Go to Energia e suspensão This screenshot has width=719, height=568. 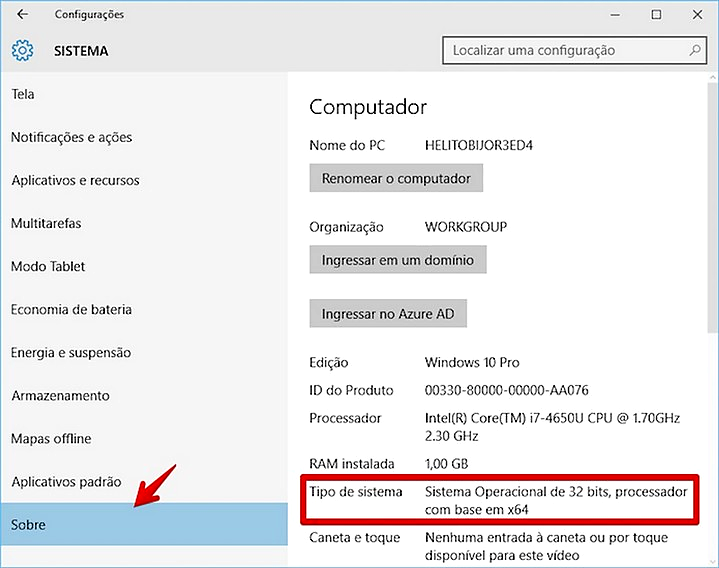pos(71,352)
